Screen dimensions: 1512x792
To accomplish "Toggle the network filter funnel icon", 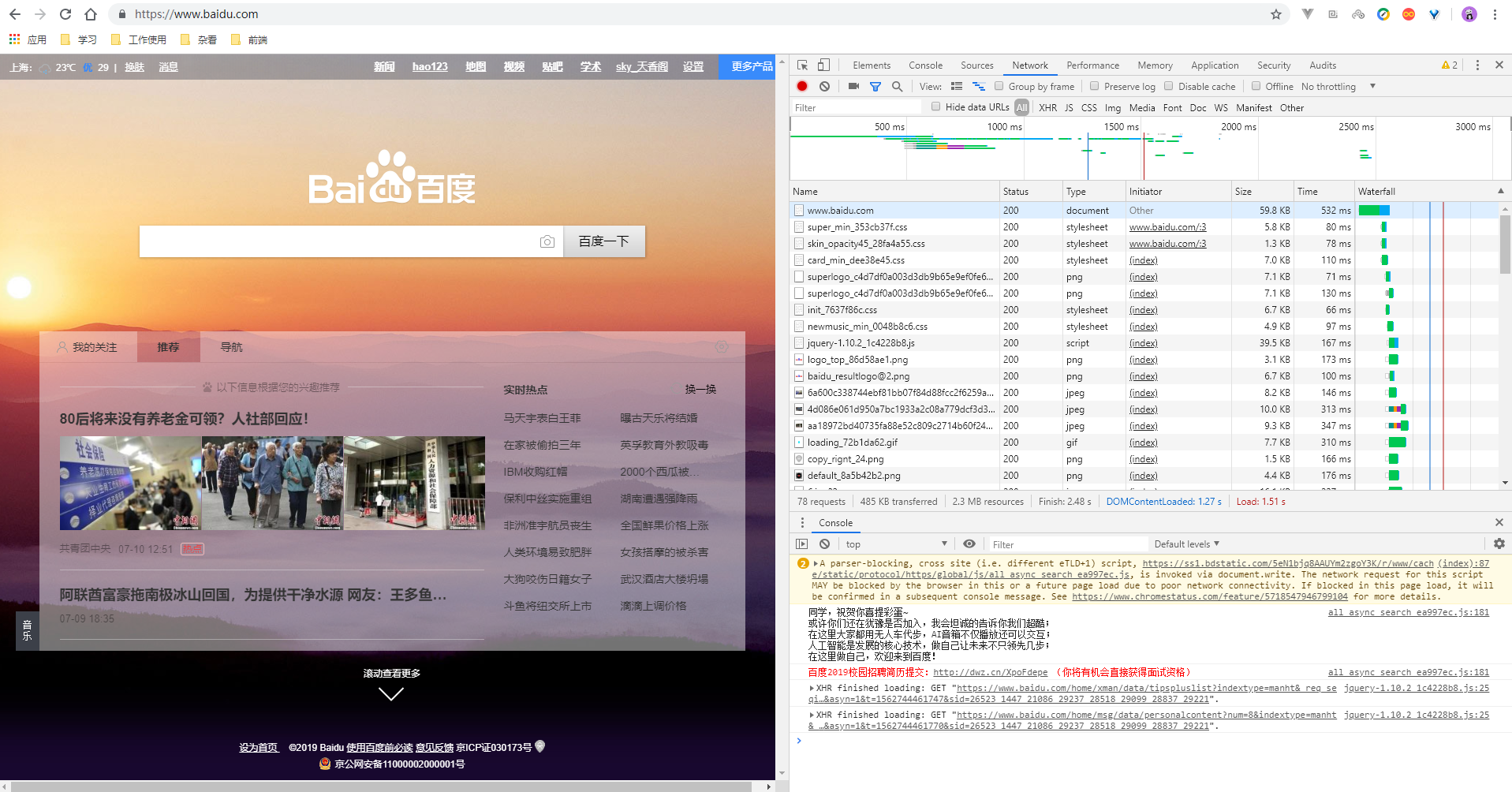I will pyautogui.click(x=875, y=86).
